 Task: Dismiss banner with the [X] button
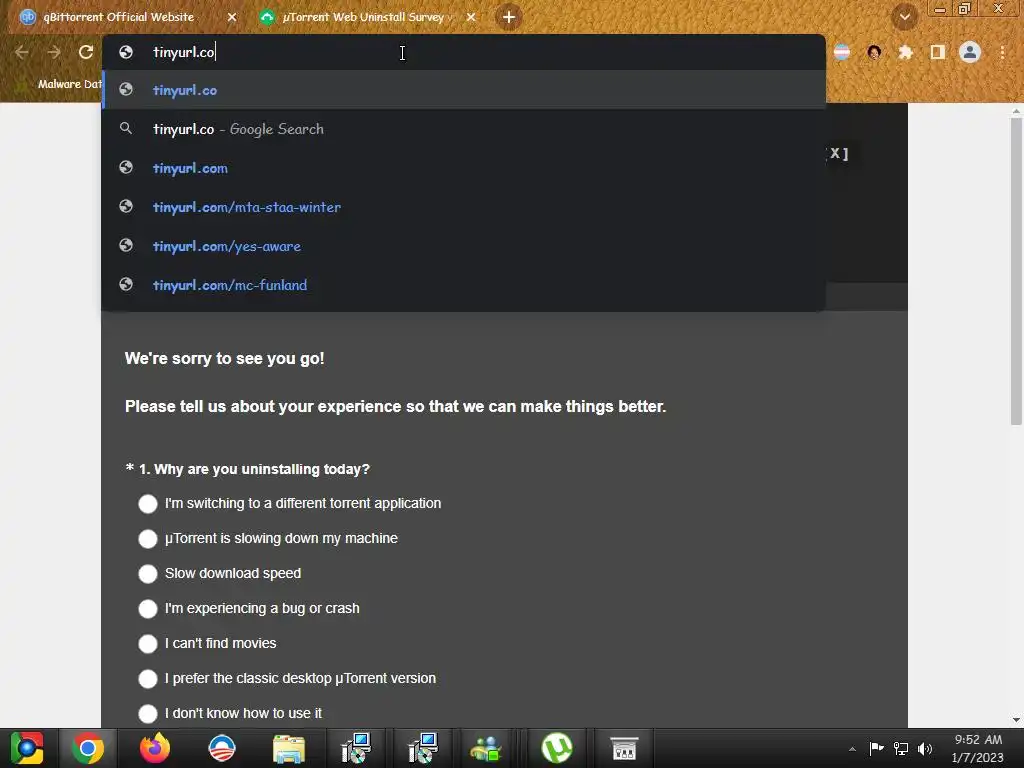(838, 153)
